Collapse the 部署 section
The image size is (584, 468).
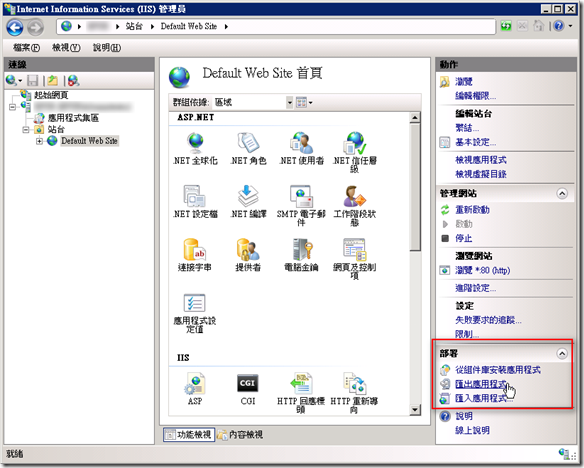pyautogui.click(x=562, y=353)
